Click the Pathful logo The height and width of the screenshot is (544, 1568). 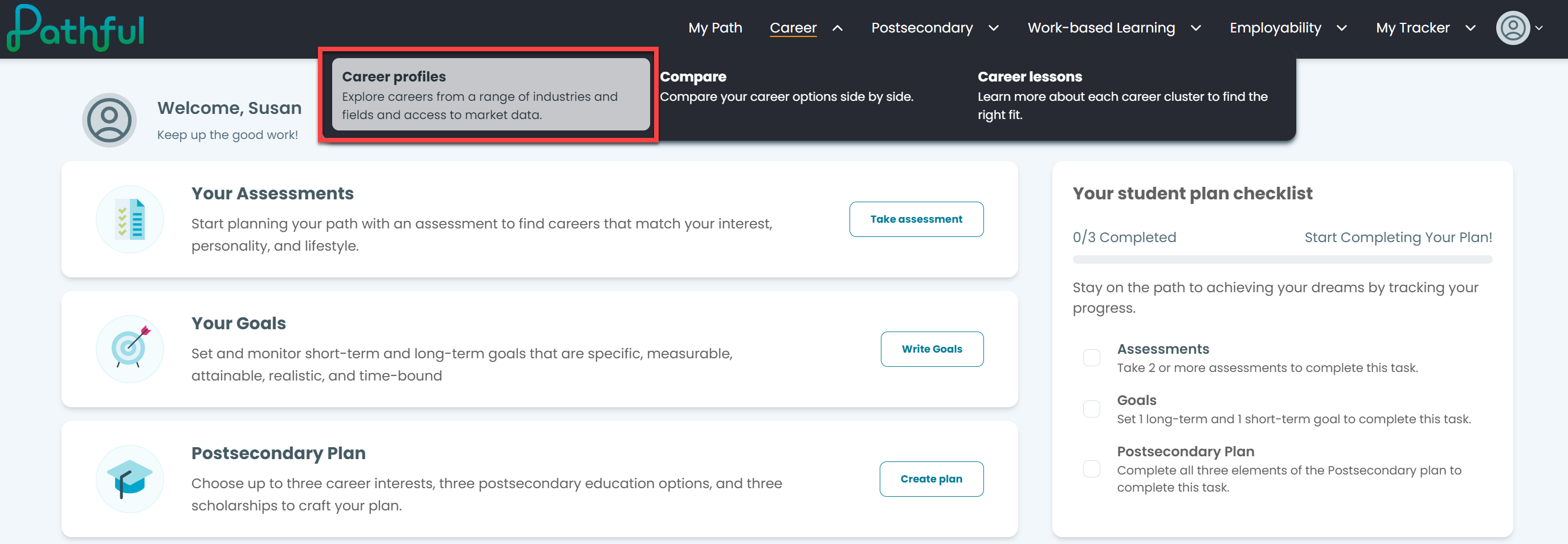coord(75,28)
